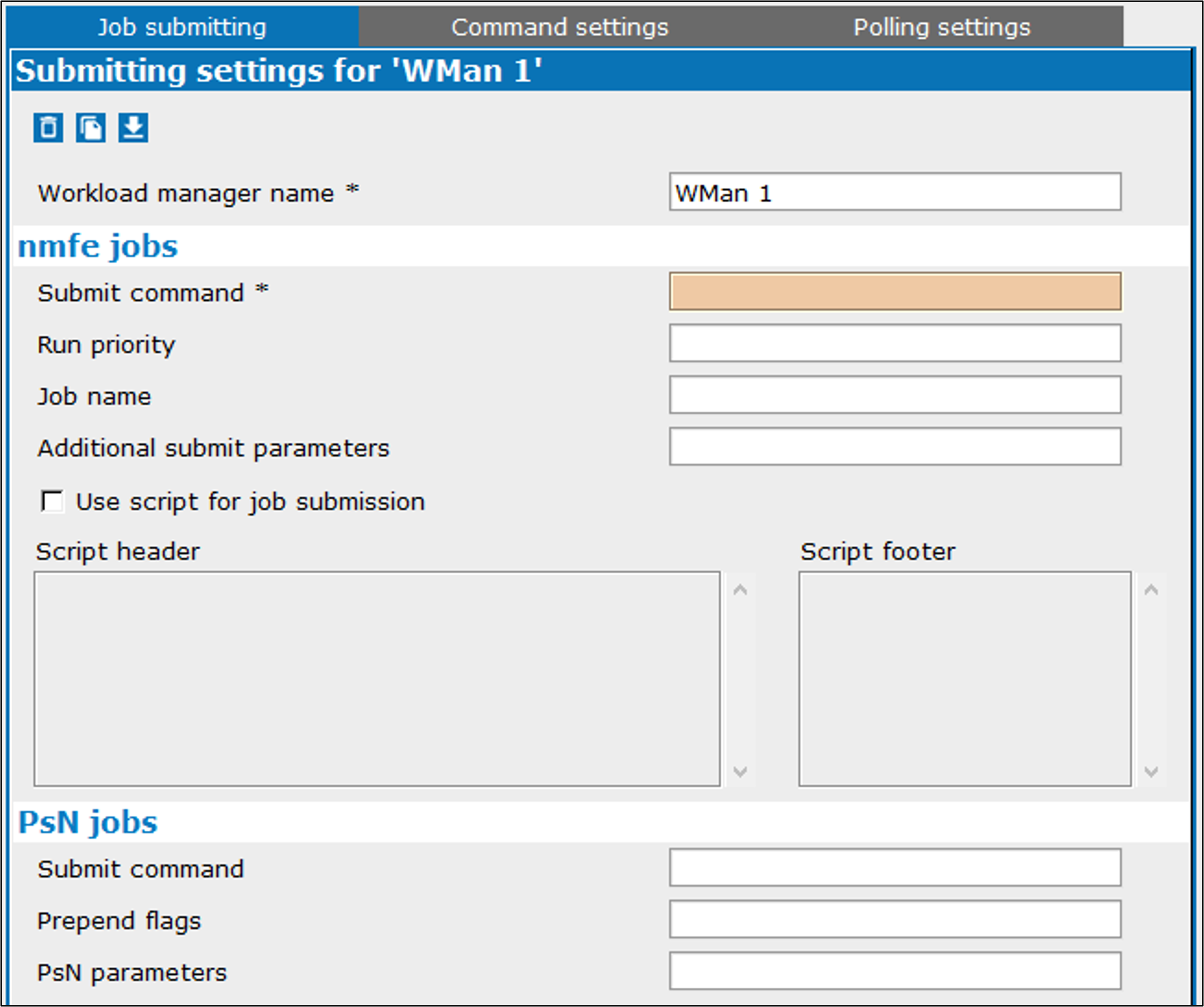Open the Polling settings tab
1204x1007 pixels.
click(x=942, y=27)
